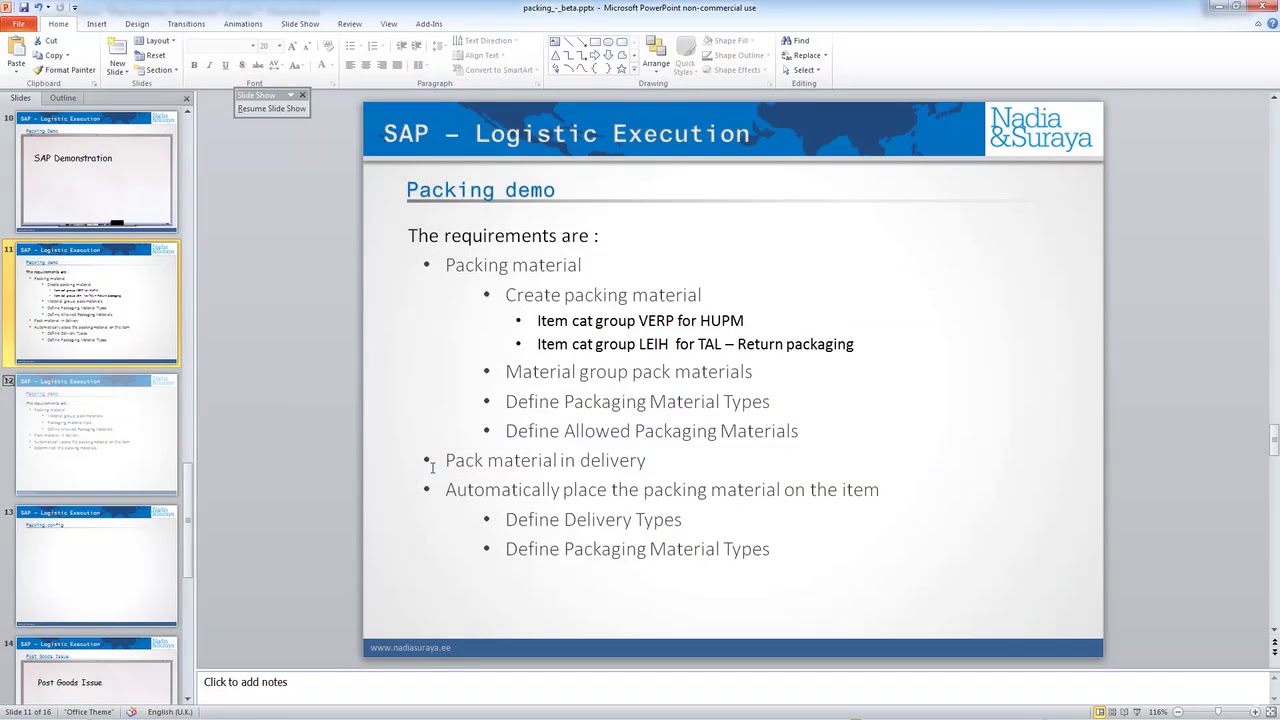Zoom out with minus button
This screenshot has width=1280, height=720.
click(x=1178, y=712)
